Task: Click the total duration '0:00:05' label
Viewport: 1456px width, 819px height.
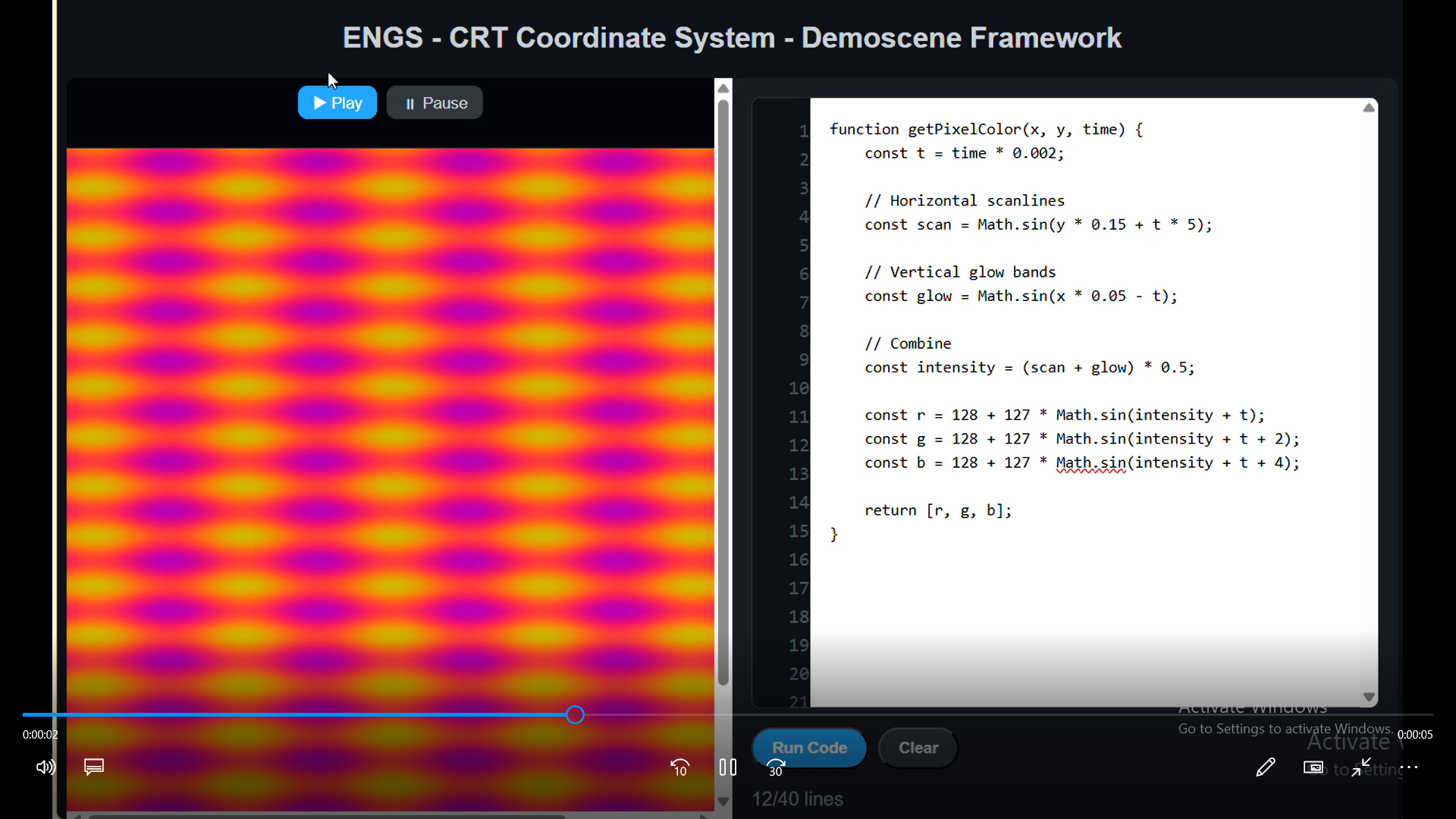Action: [x=1415, y=735]
